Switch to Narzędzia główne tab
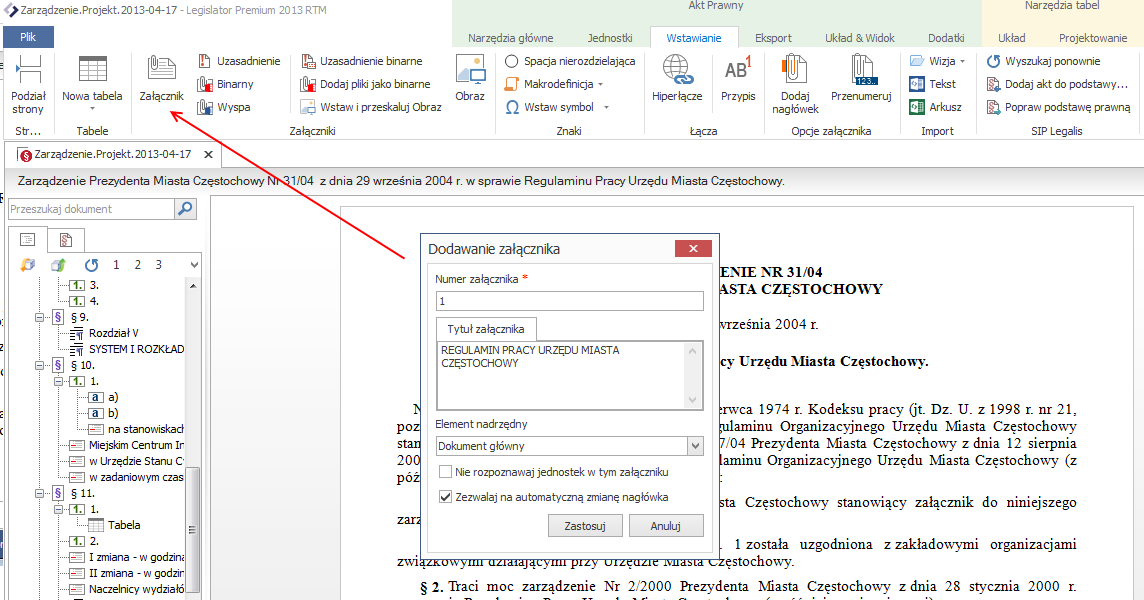Image resolution: width=1144 pixels, height=600 pixels. click(x=511, y=38)
